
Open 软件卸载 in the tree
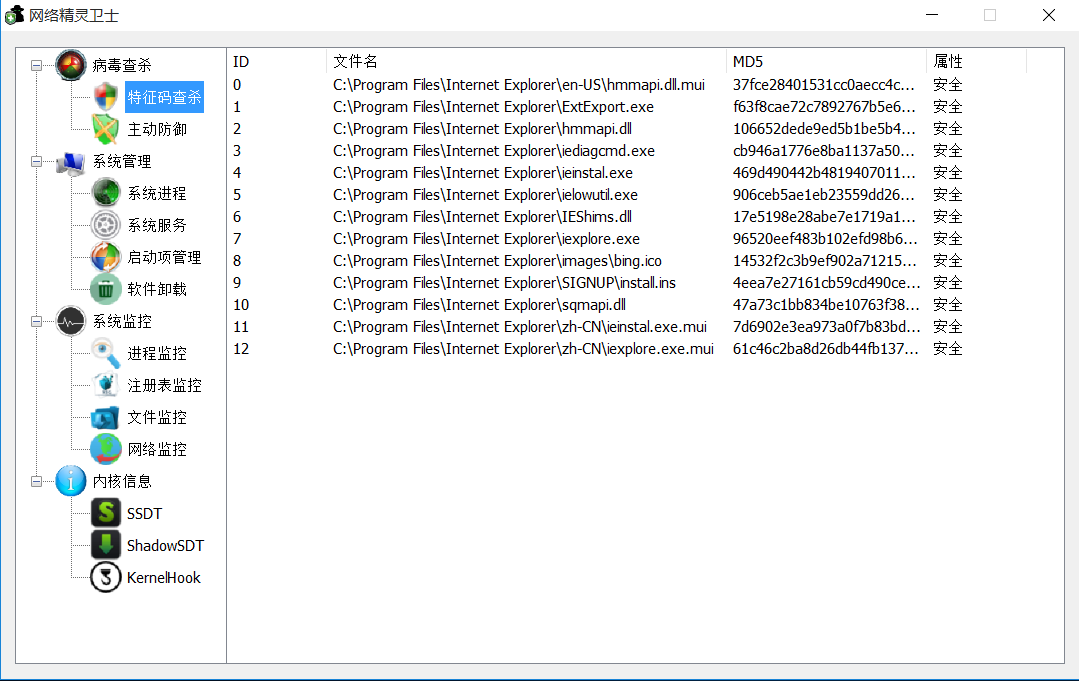coord(157,289)
